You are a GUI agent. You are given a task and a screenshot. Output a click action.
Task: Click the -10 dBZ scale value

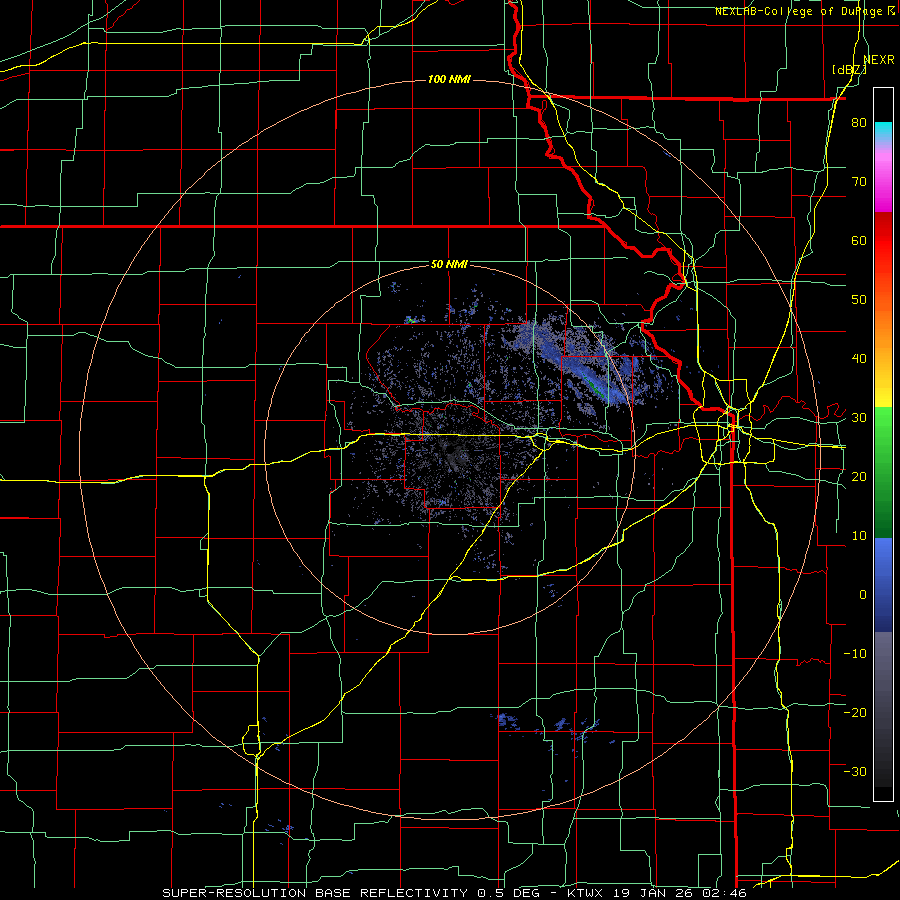(x=855, y=654)
